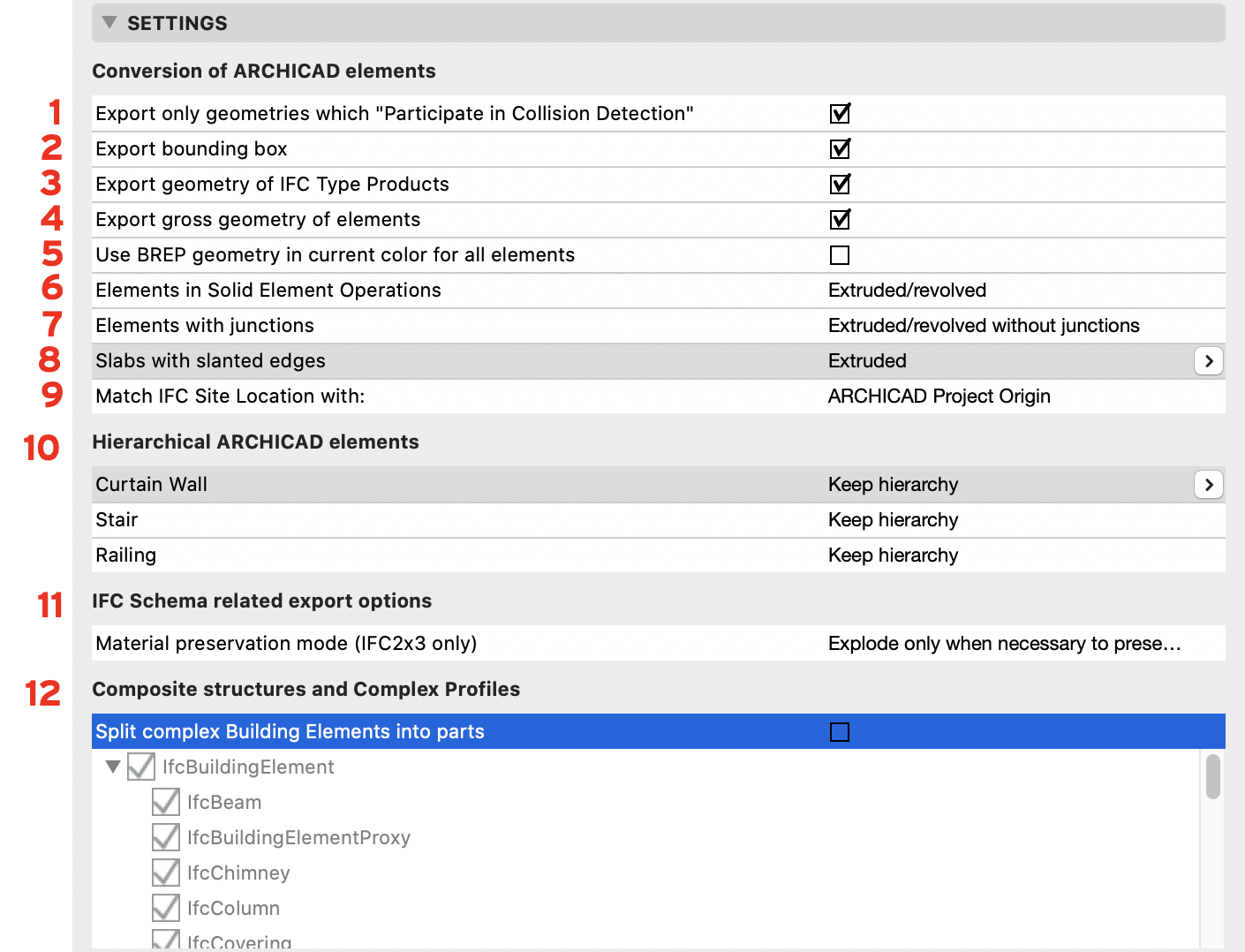The height and width of the screenshot is (952, 1245).
Task: Click the IfcBuildingElement tree item label
Action: (248, 767)
